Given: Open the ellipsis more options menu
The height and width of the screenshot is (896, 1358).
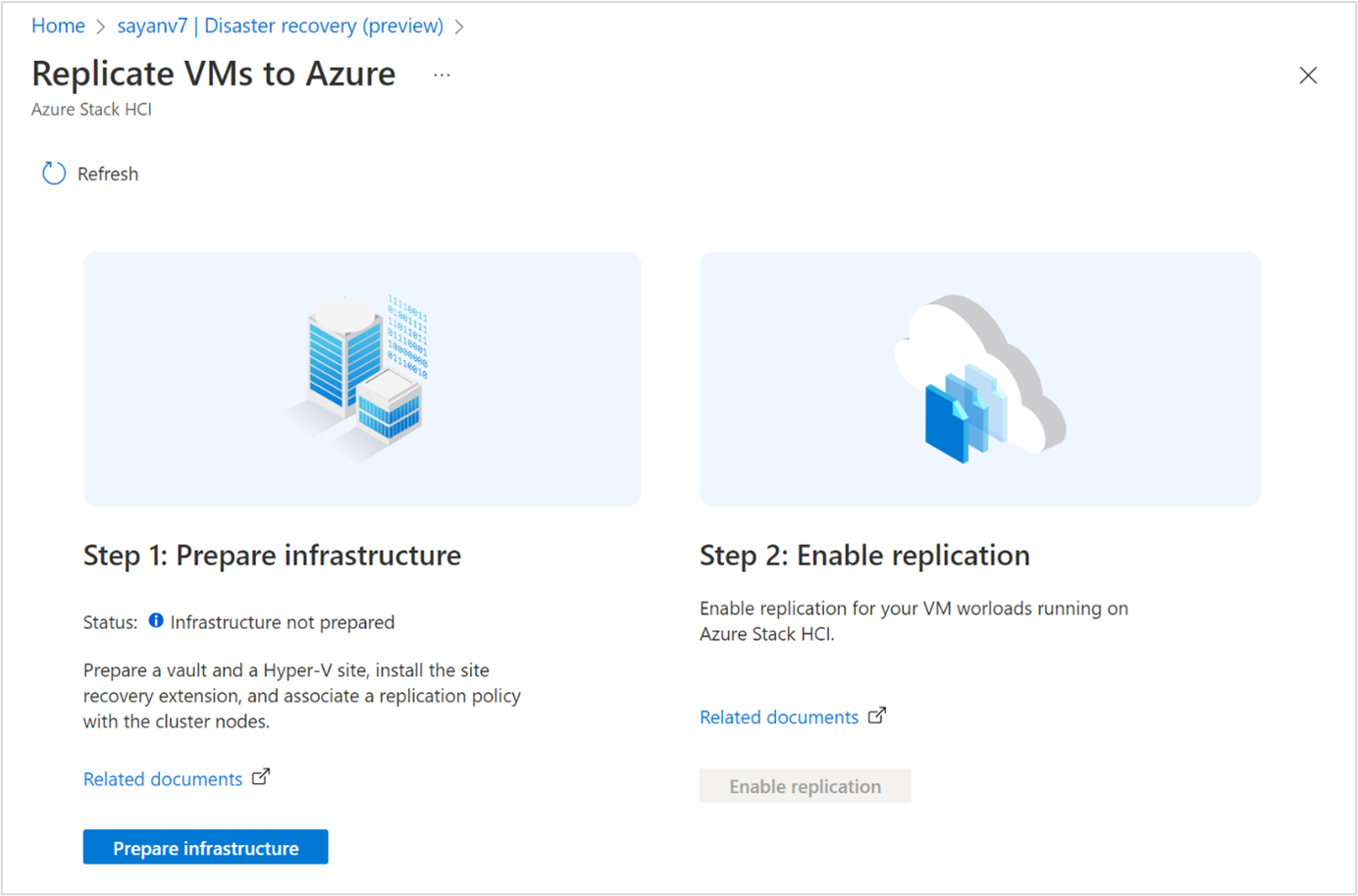Looking at the screenshot, I should coord(442,75).
